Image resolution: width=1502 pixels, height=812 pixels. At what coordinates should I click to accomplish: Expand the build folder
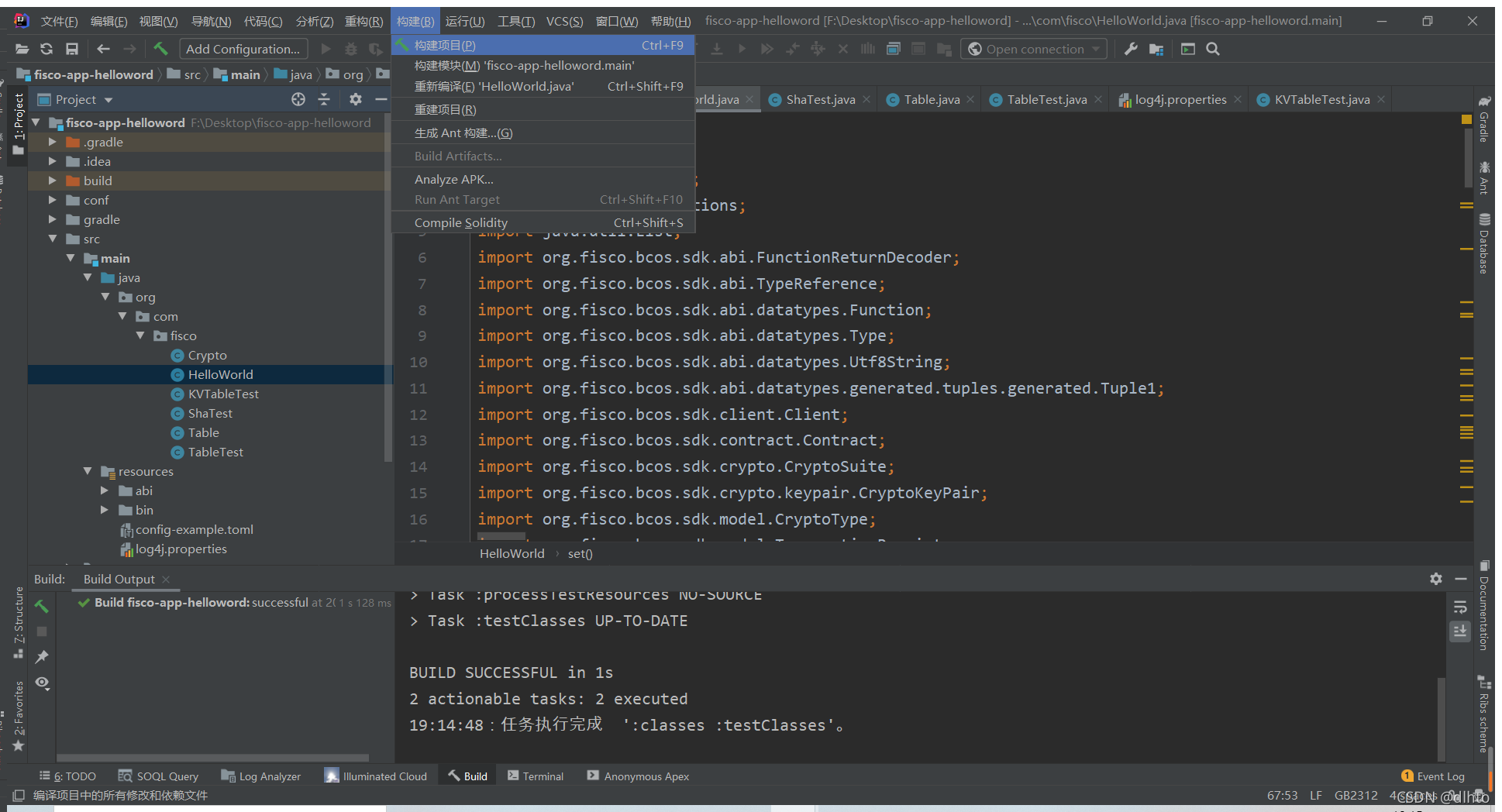point(52,181)
